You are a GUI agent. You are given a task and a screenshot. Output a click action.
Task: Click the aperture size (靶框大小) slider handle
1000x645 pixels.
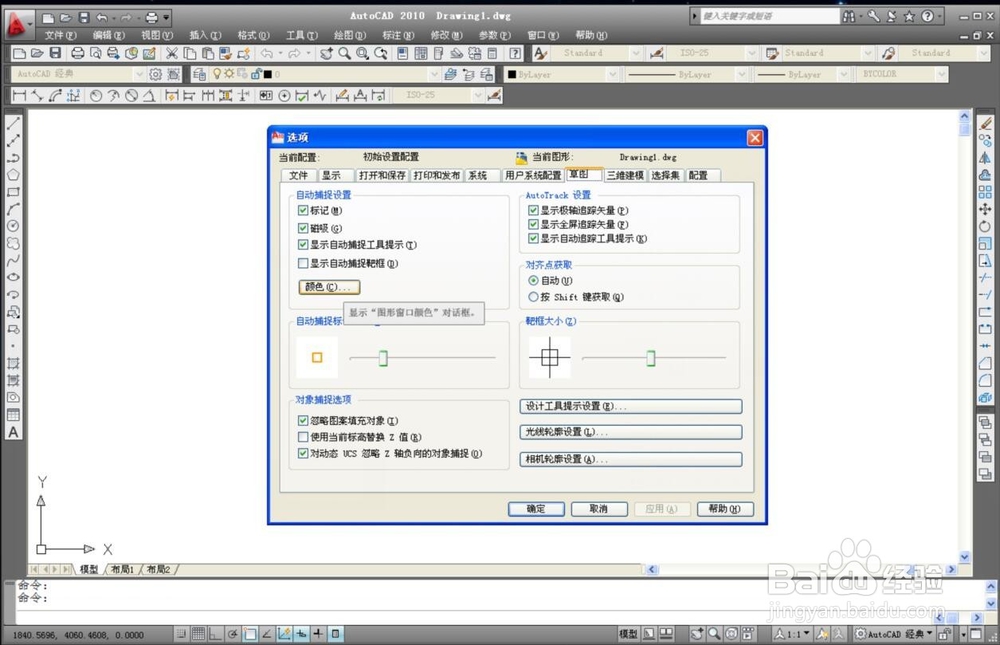point(651,358)
